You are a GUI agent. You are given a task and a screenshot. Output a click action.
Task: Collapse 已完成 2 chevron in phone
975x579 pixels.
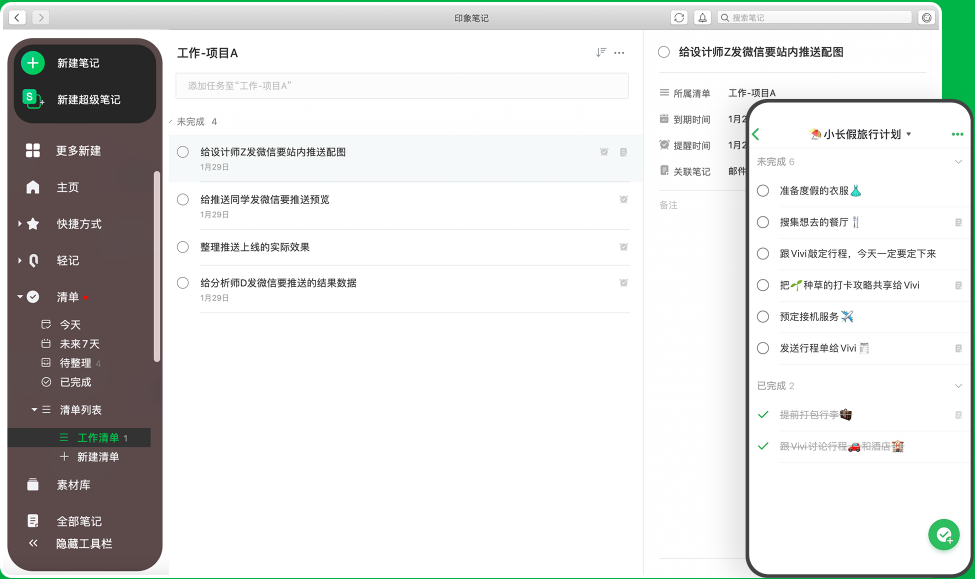pyautogui.click(x=958, y=386)
